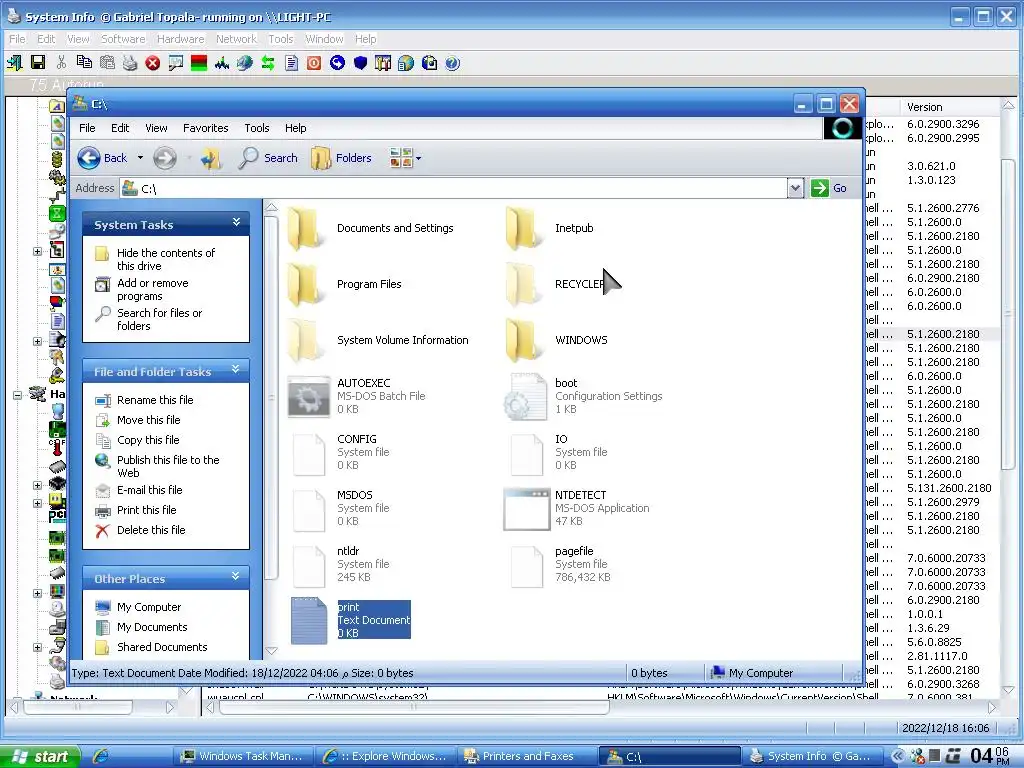The image size is (1024, 768).
Task: Click the blue circle return arrow icon
Action: point(337,63)
